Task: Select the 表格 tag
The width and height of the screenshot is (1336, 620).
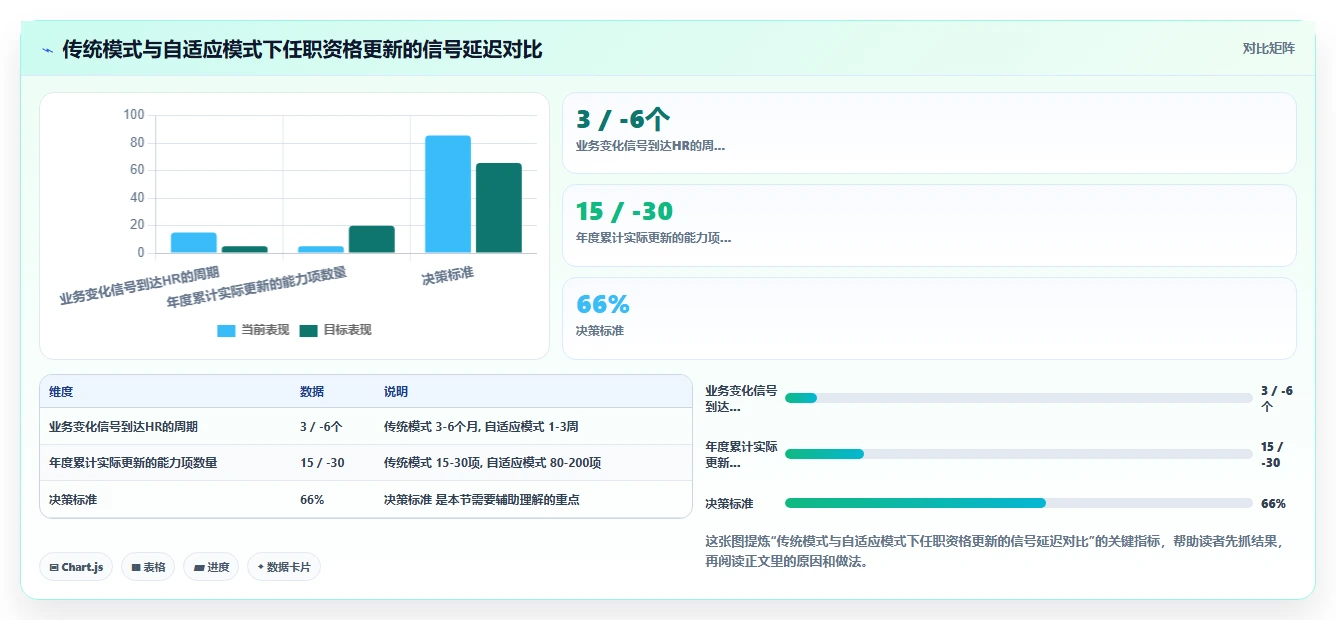Action: tap(148, 567)
